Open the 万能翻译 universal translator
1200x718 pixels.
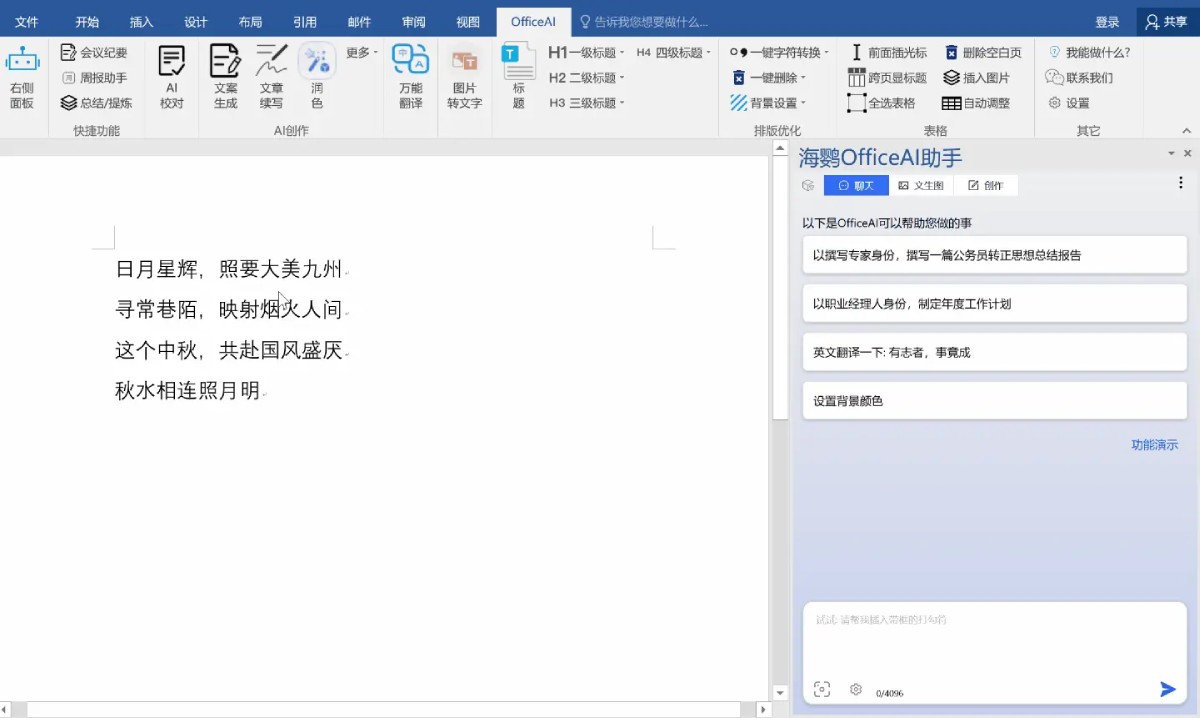[x=411, y=77]
